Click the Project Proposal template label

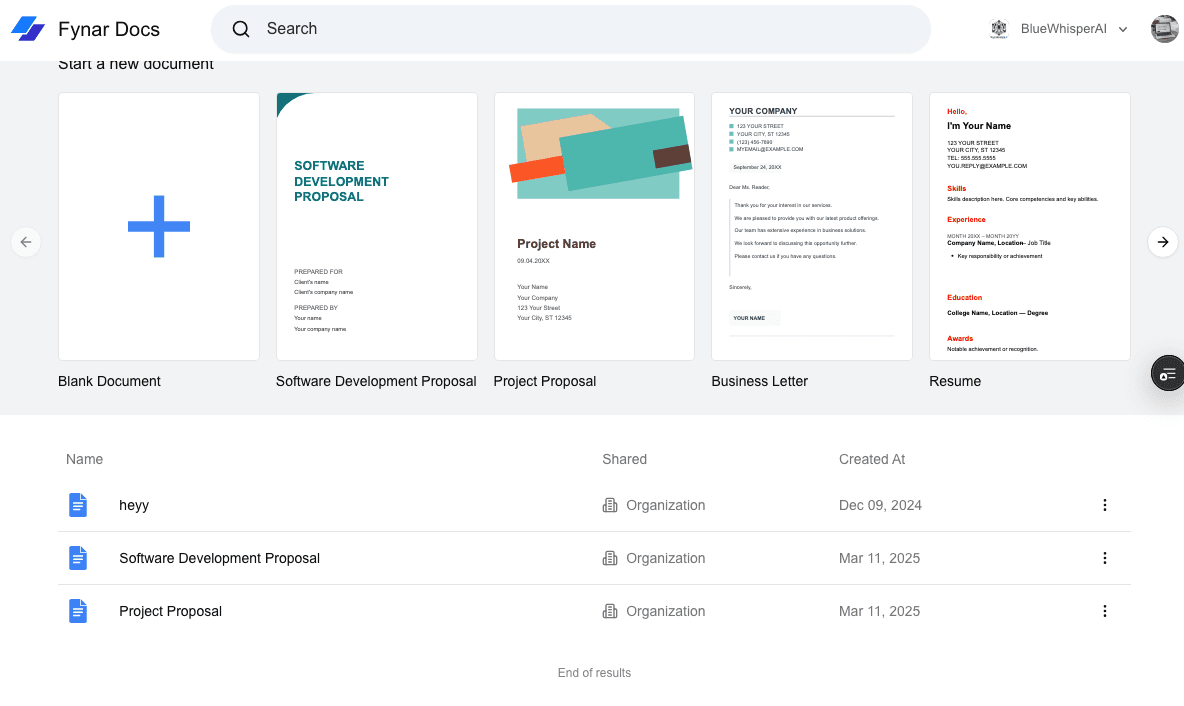544,381
